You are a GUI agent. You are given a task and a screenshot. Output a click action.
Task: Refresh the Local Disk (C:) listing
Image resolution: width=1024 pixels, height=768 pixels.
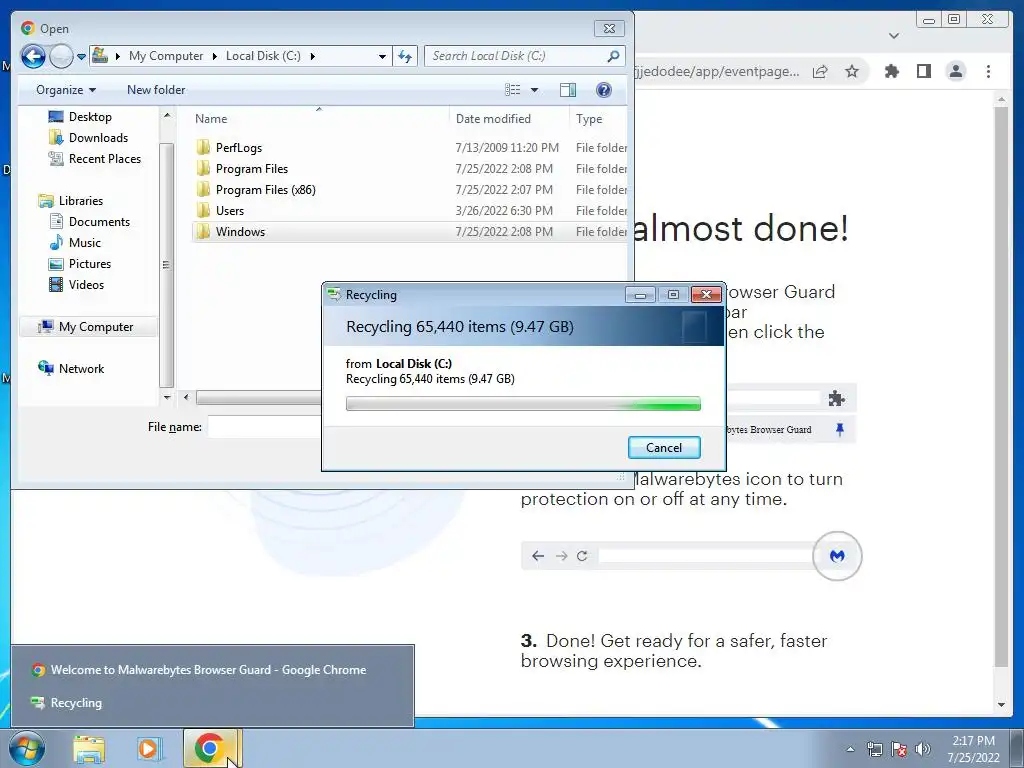(x=405, y=56)
